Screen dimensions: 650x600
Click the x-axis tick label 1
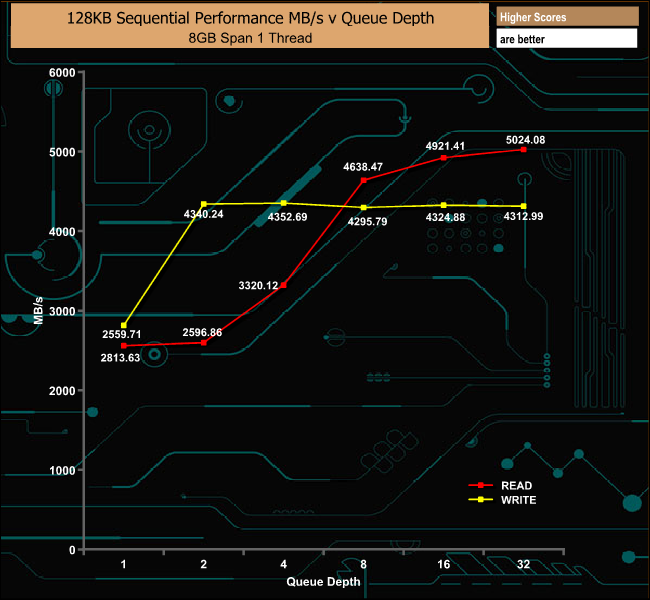coord(124,564)
